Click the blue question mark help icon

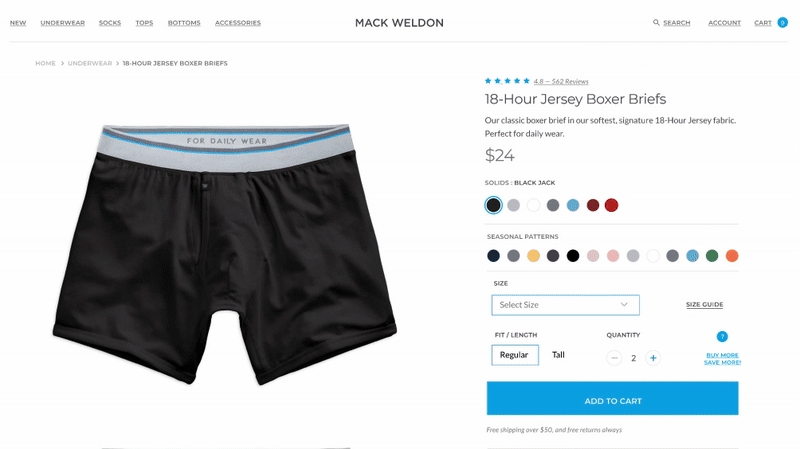[x=722, y=336]
